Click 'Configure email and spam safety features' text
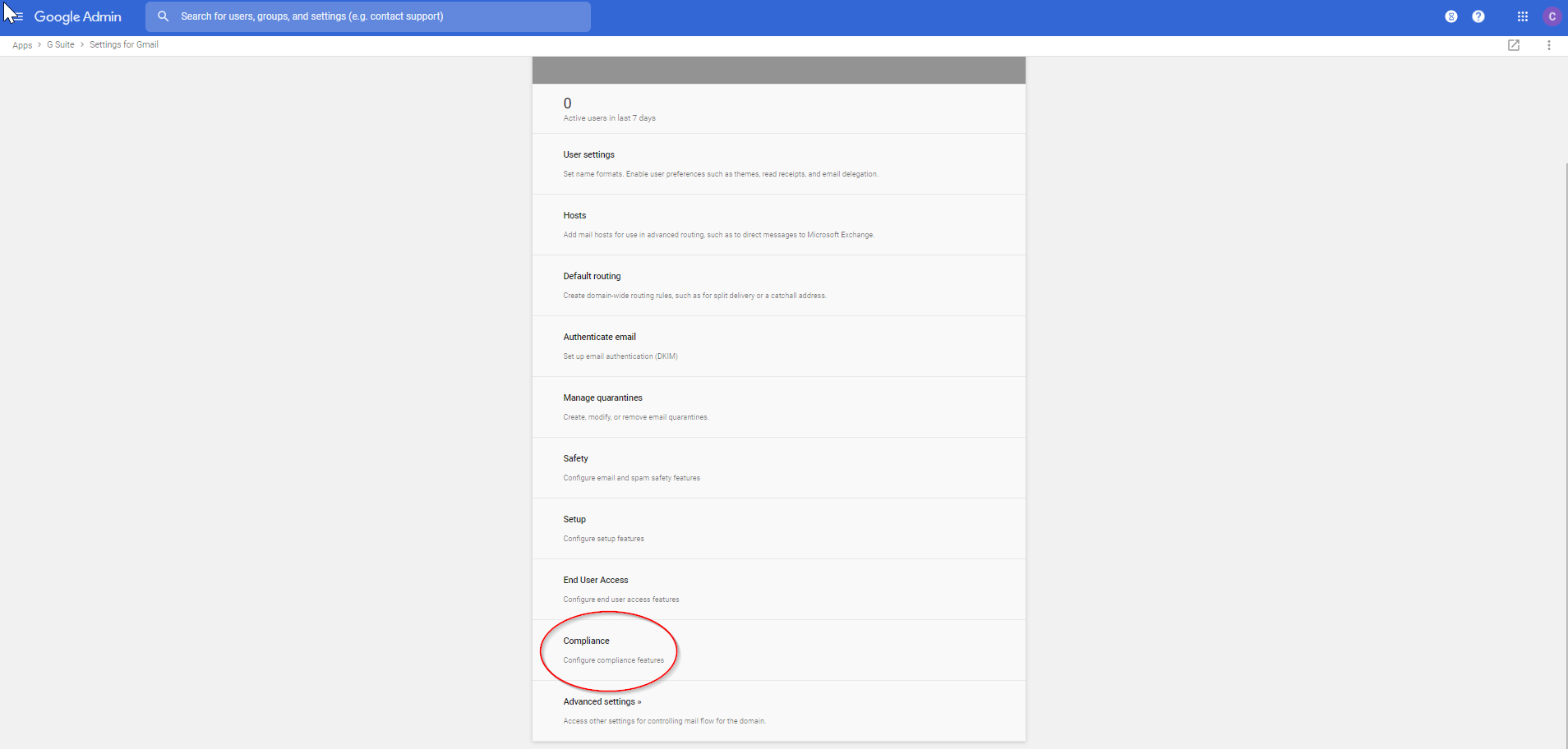This screenshot has height=749, width=1568. (x=632, y=478)
